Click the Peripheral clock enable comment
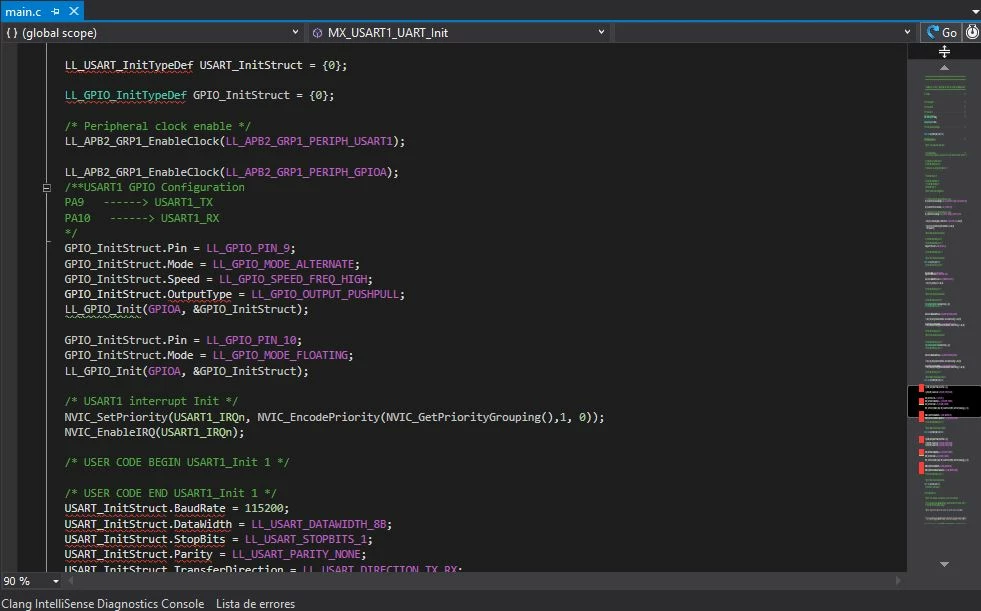Image resolution: width=981 pixels, height=611 pixels. pos(158,126)
